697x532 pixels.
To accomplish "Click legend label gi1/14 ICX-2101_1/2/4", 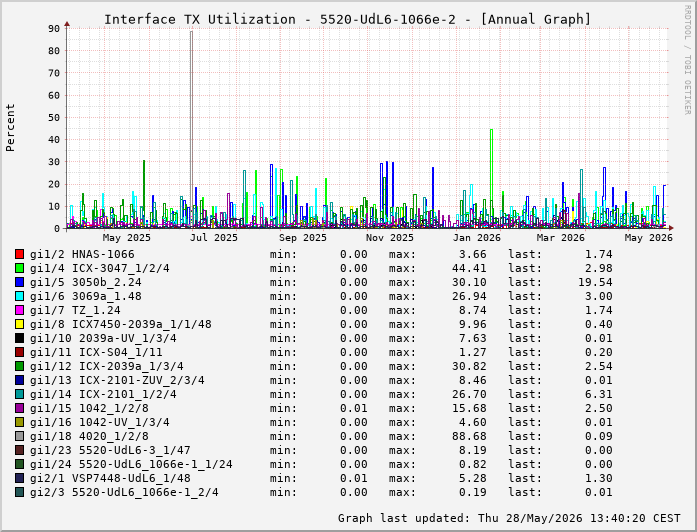I will (103, 394).
